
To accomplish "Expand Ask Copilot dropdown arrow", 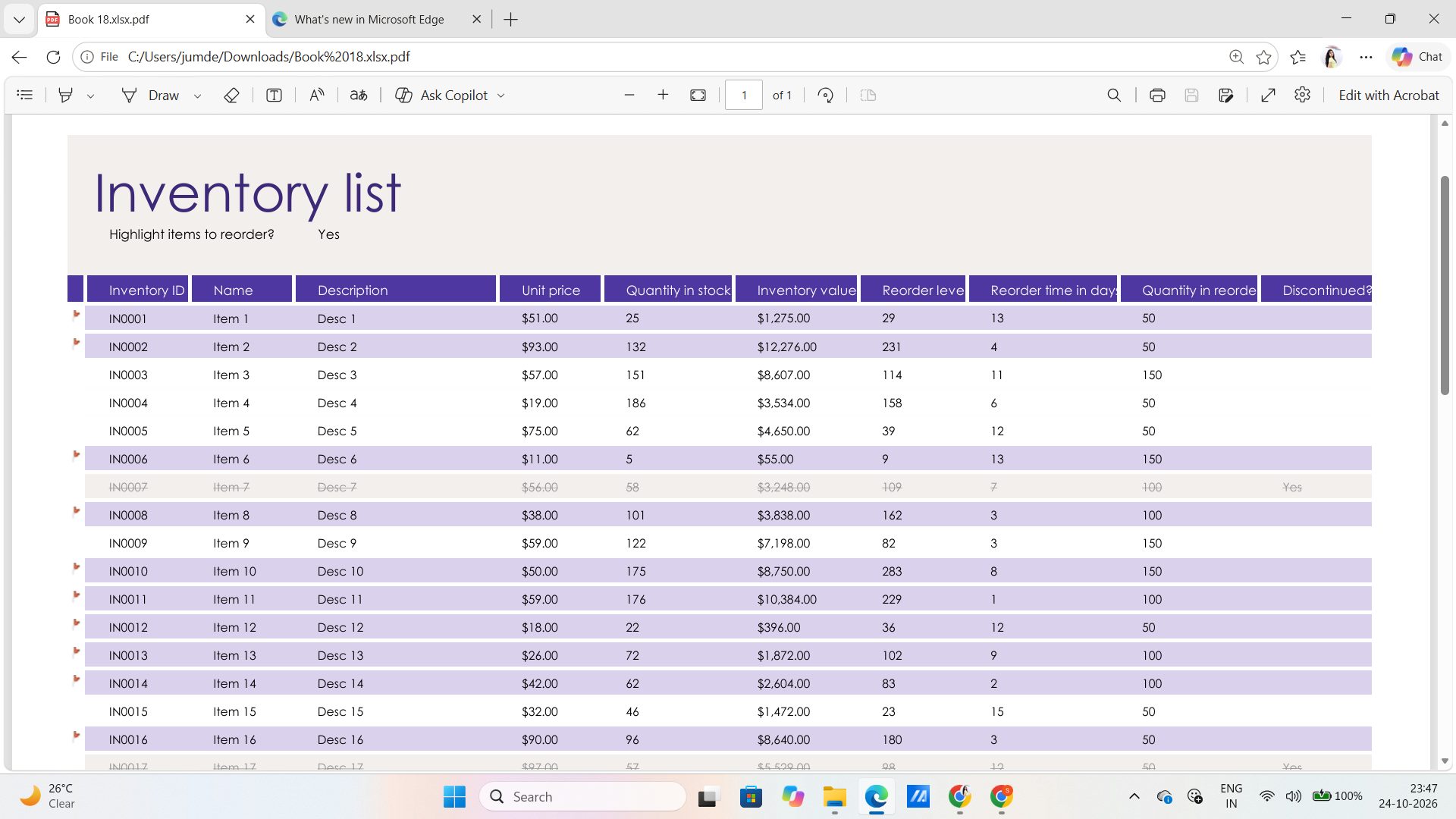I will [501, 96].
